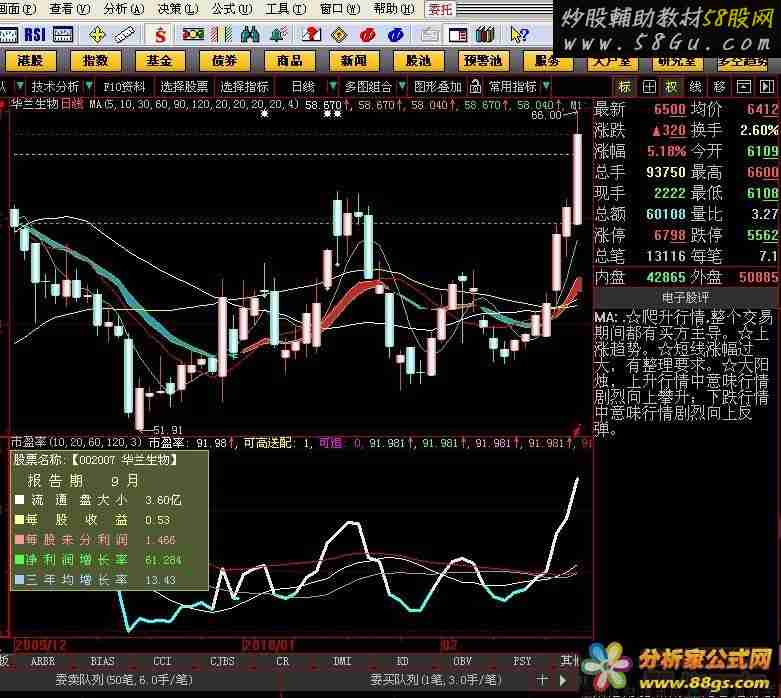Click the RSI indicator toolbar icon
Screen dimensions: 781x698
(35, 35)
